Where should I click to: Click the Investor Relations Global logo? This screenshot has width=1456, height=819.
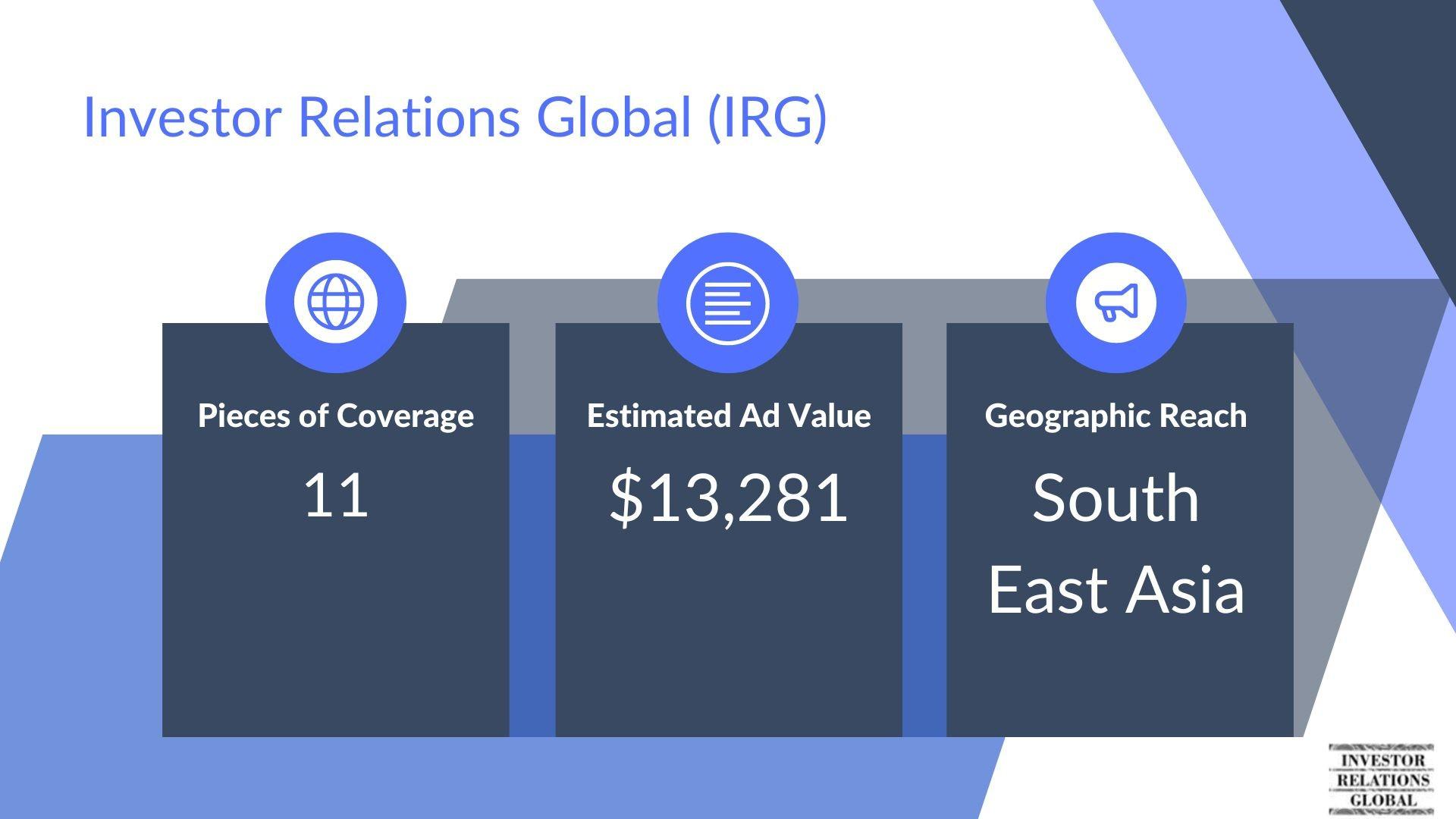point(1382,779)
